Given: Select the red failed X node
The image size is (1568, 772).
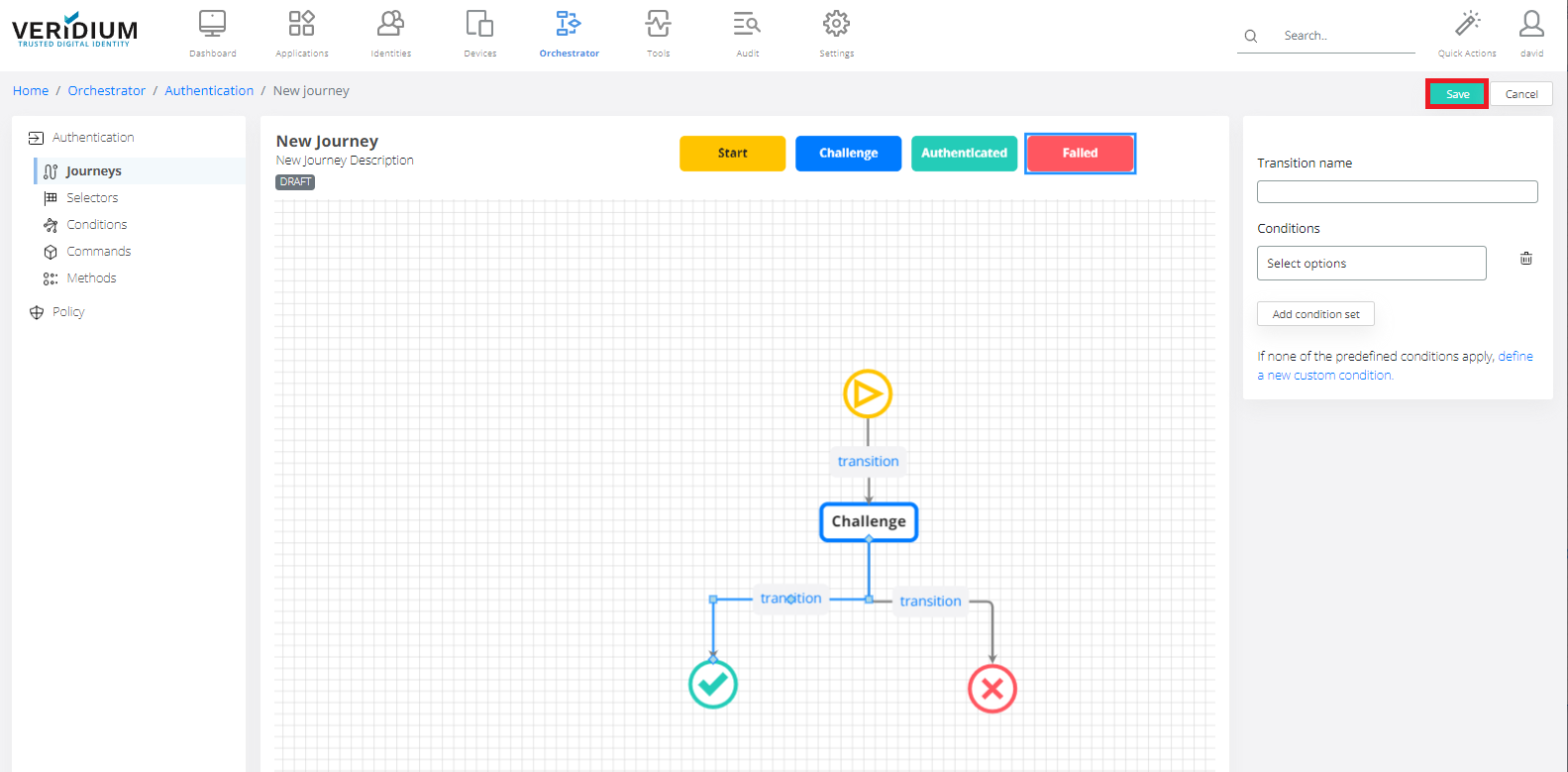Looking at the screenshot, I should coord(992,689).
